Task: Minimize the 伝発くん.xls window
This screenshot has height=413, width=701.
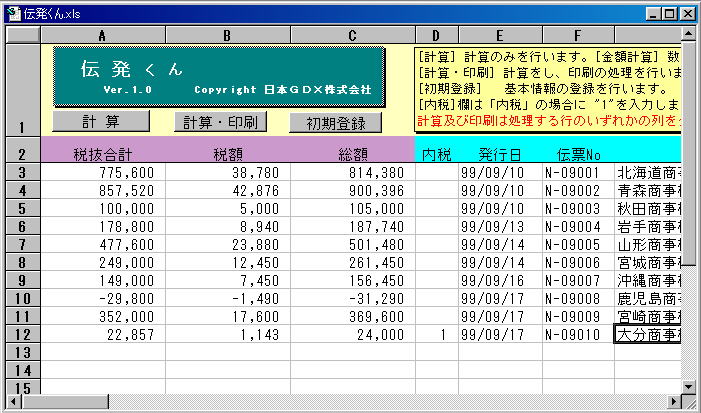Action: [653, 12]
